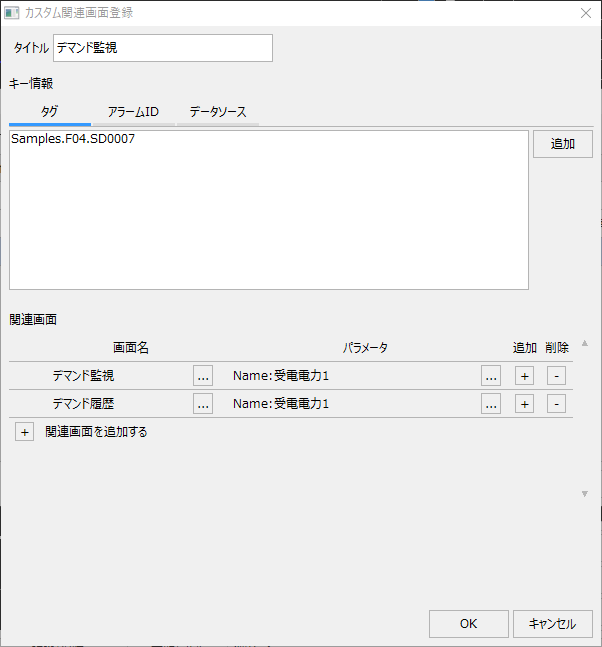602x647 pixels.
Task: Switch to the タグ tab
Action: (49, 112)
